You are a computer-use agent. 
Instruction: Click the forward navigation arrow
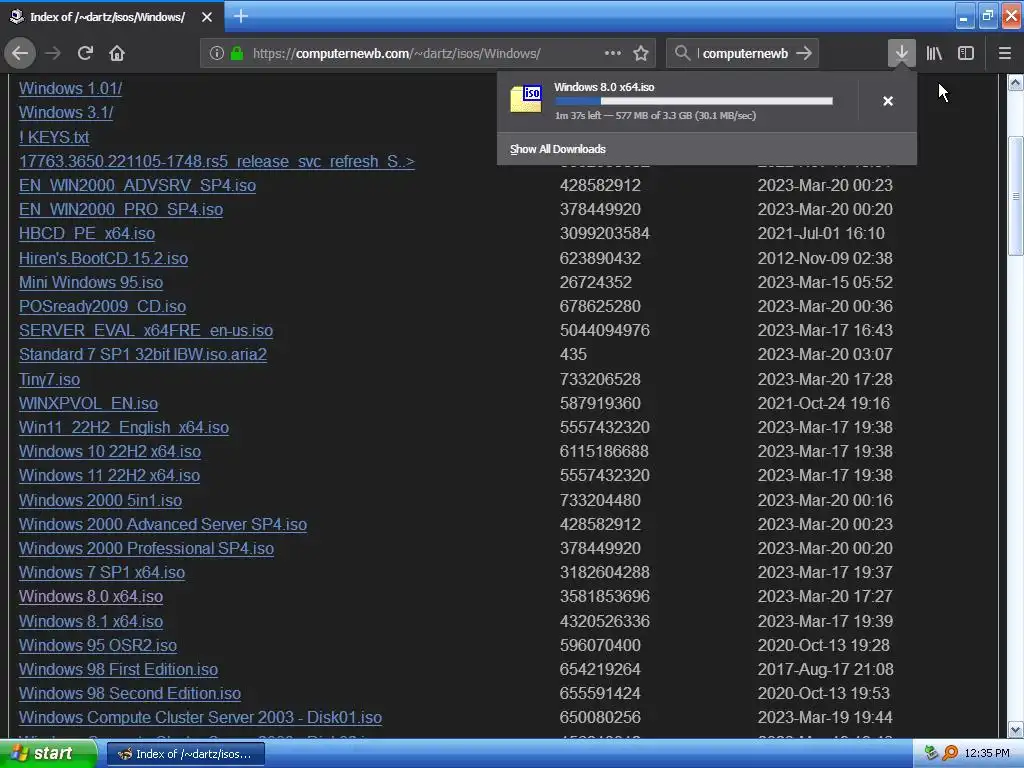click(x=53, y=53)
